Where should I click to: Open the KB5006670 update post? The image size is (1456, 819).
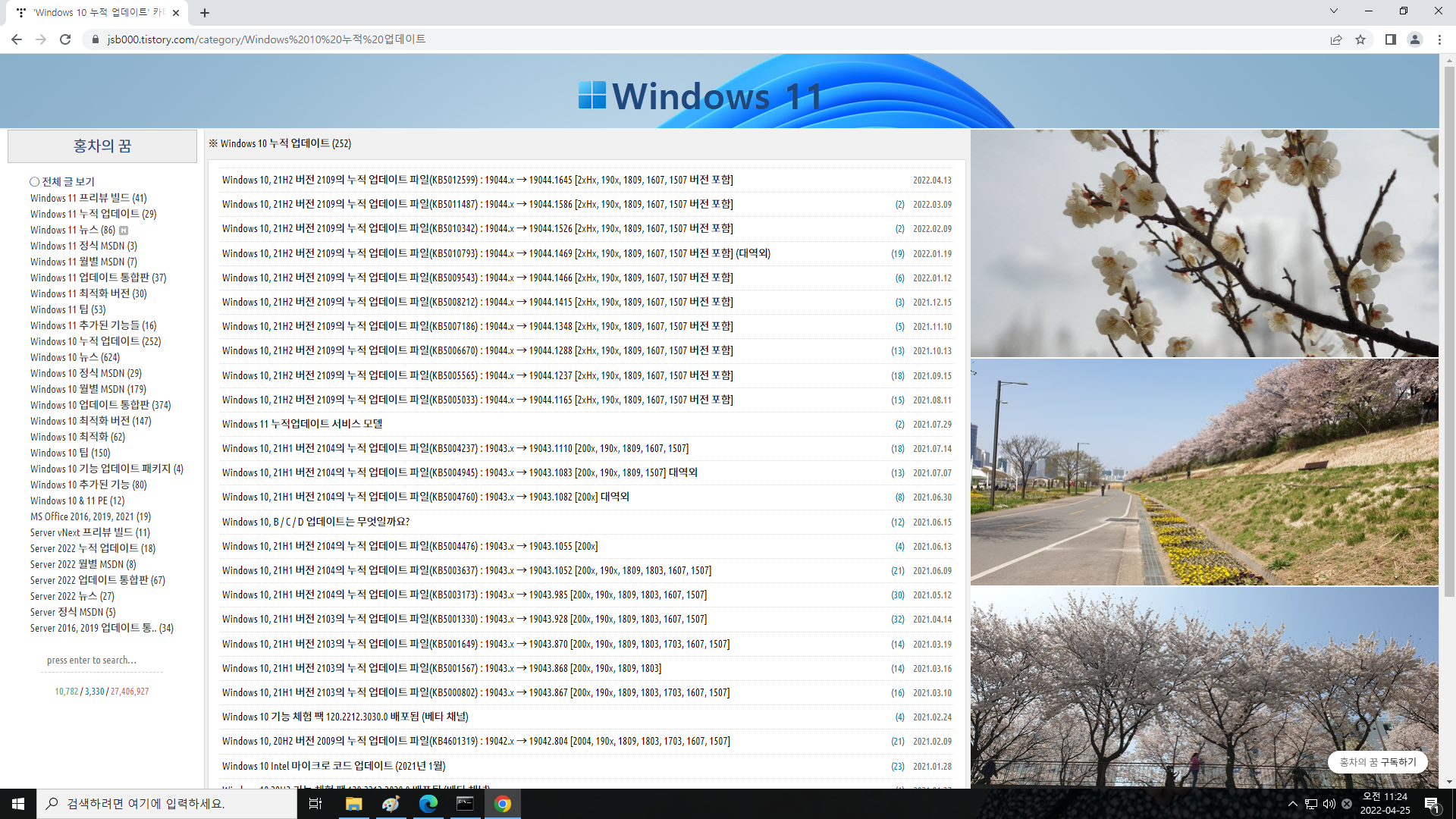click(477, 351)
